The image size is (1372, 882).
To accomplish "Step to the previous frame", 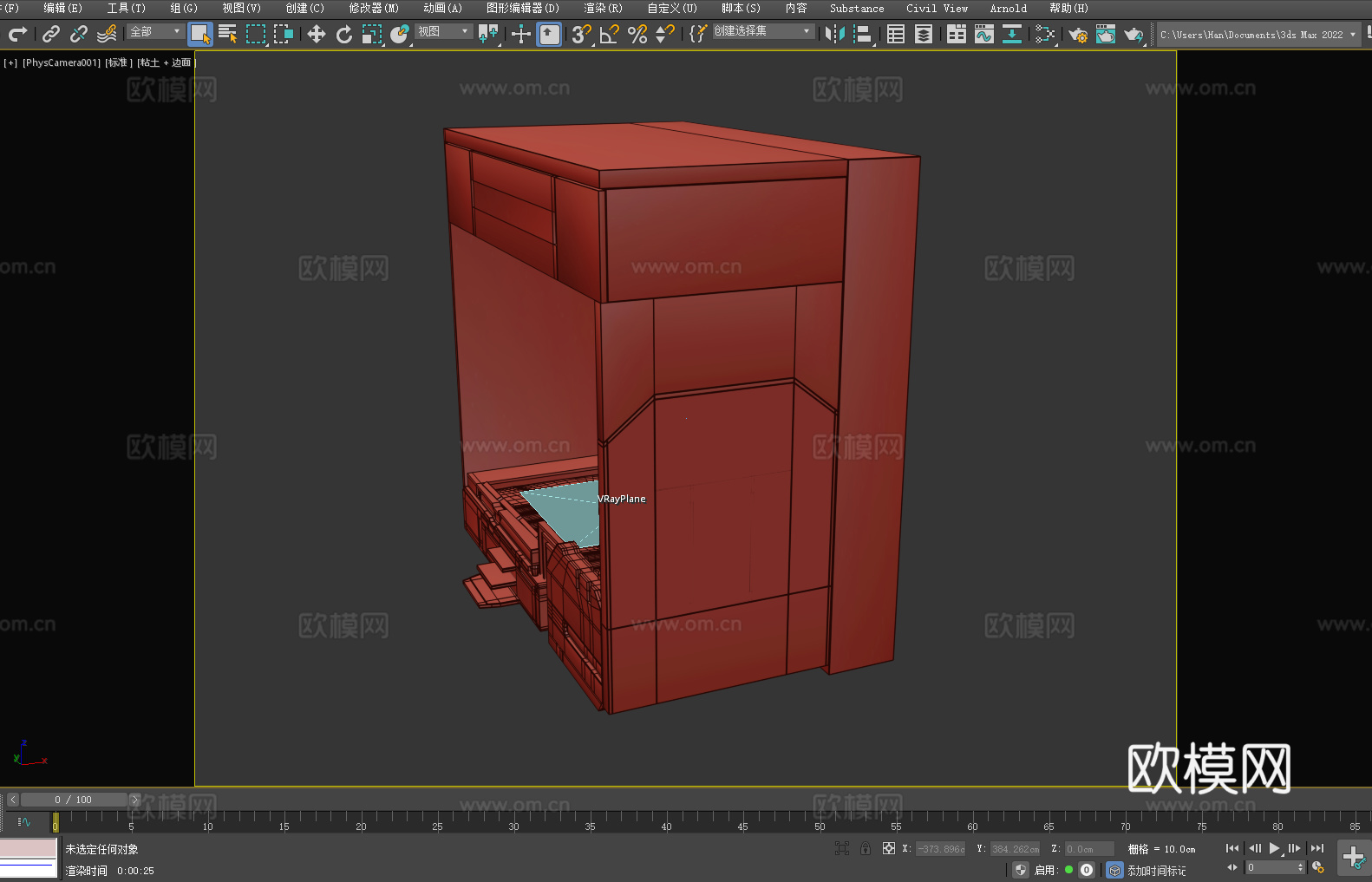I will (1254, 848).
